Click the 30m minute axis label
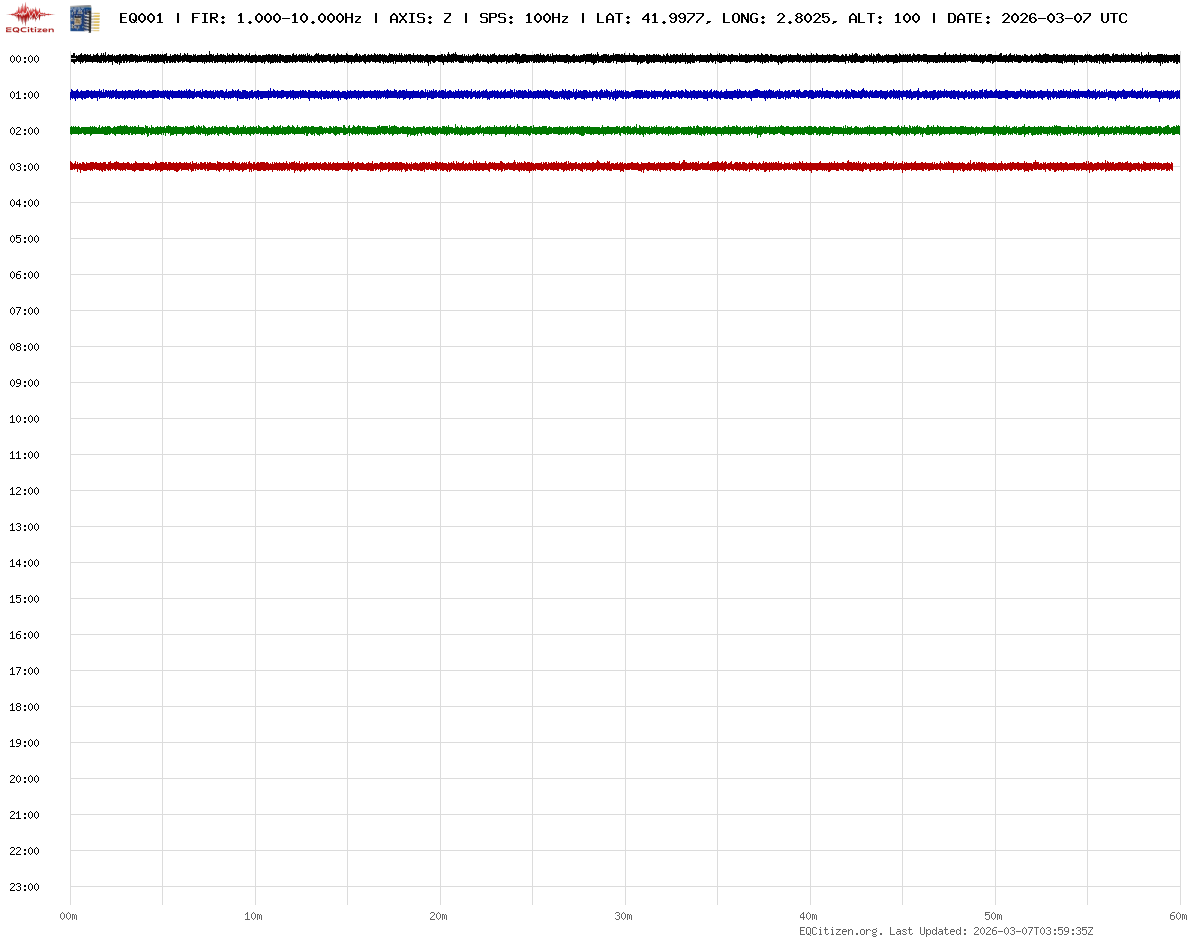 tap(624, 916)
